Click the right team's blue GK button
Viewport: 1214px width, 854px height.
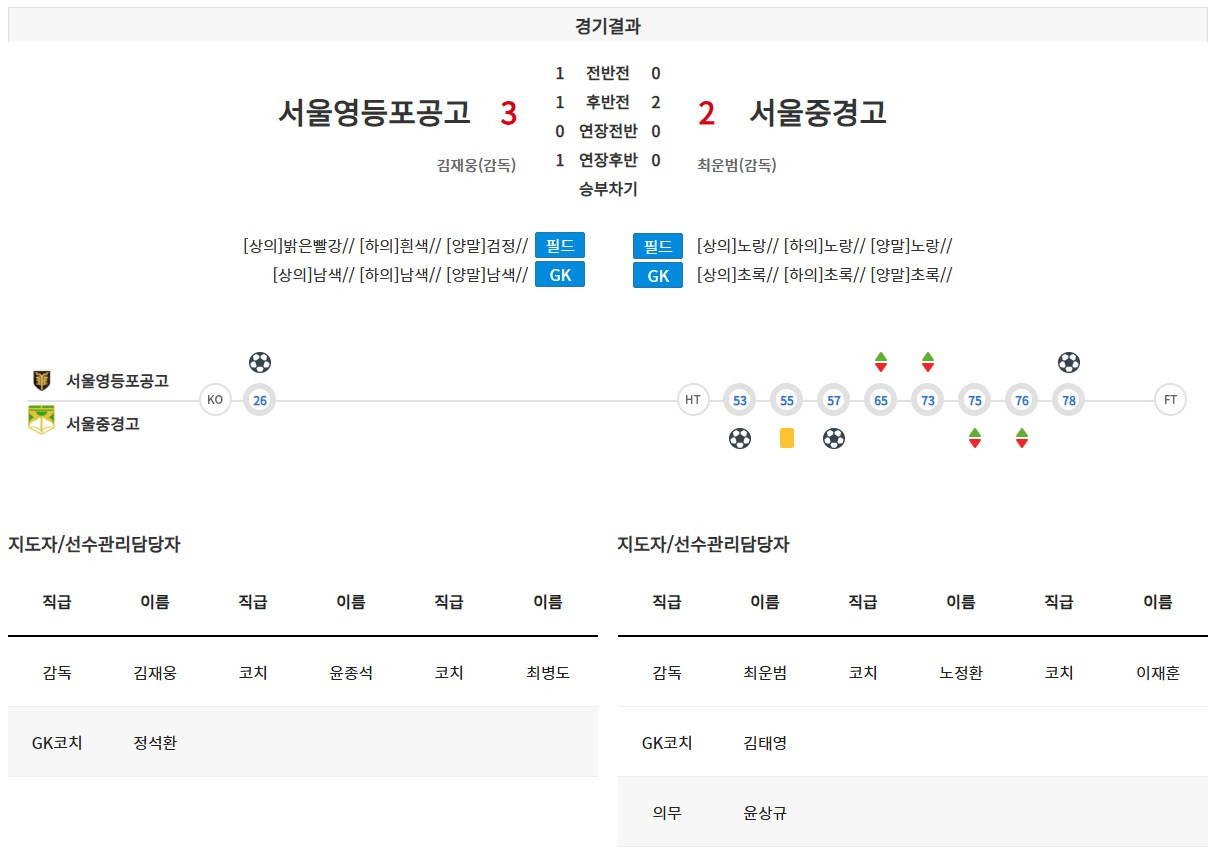pos(658,275)
